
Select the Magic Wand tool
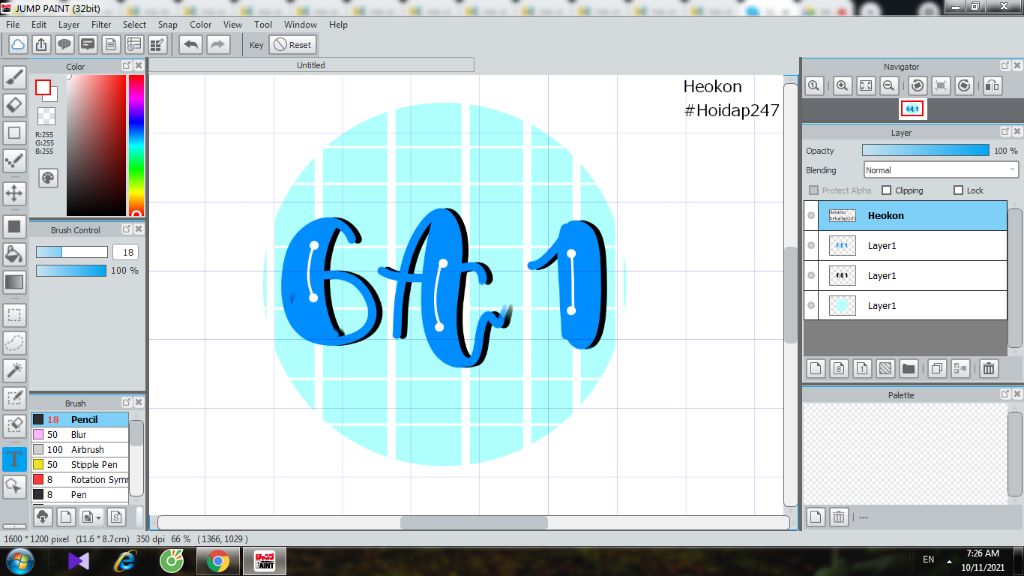(14, 370)
